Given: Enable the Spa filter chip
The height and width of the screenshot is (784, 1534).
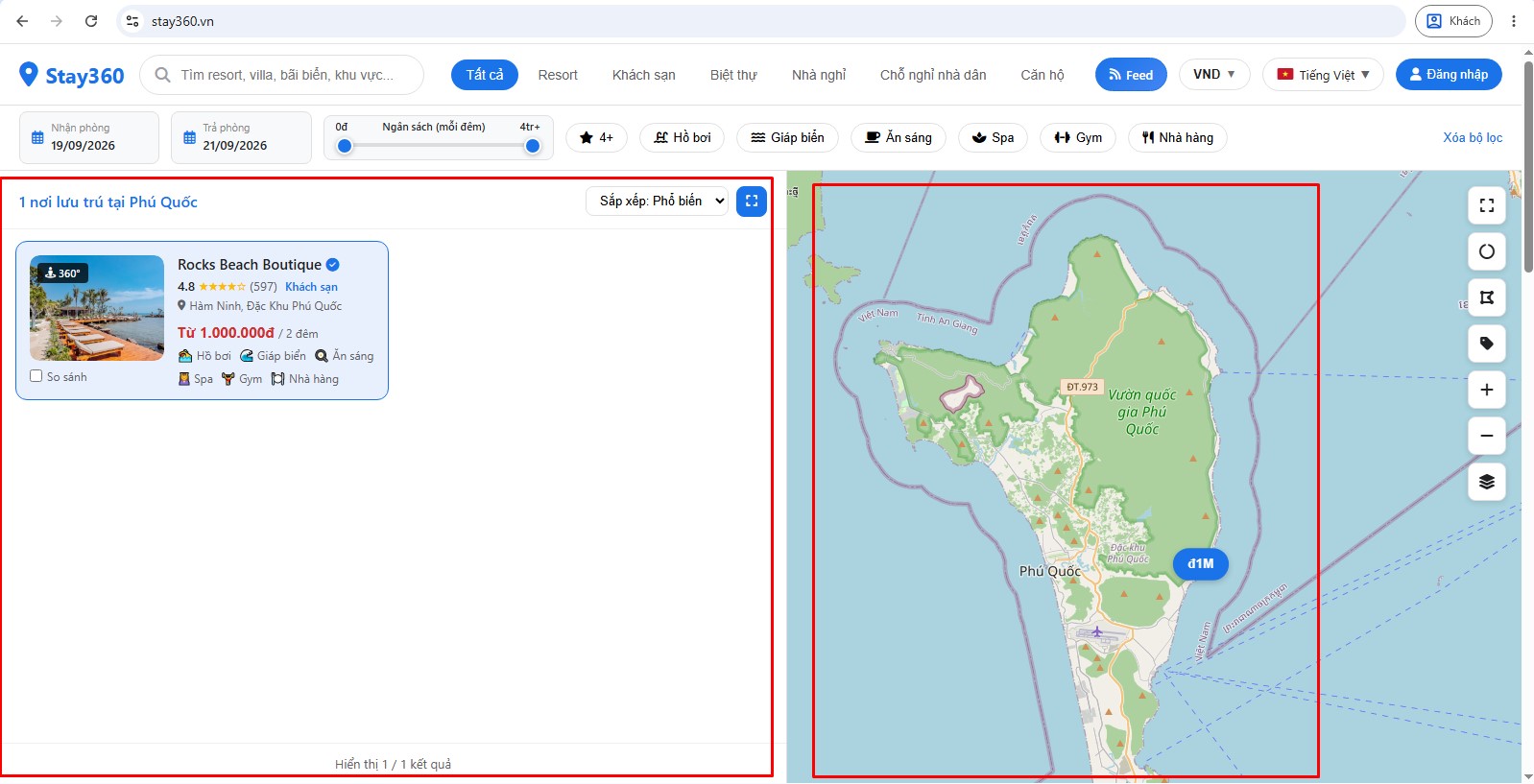Looking at the screenshot, I should (993, 138).
